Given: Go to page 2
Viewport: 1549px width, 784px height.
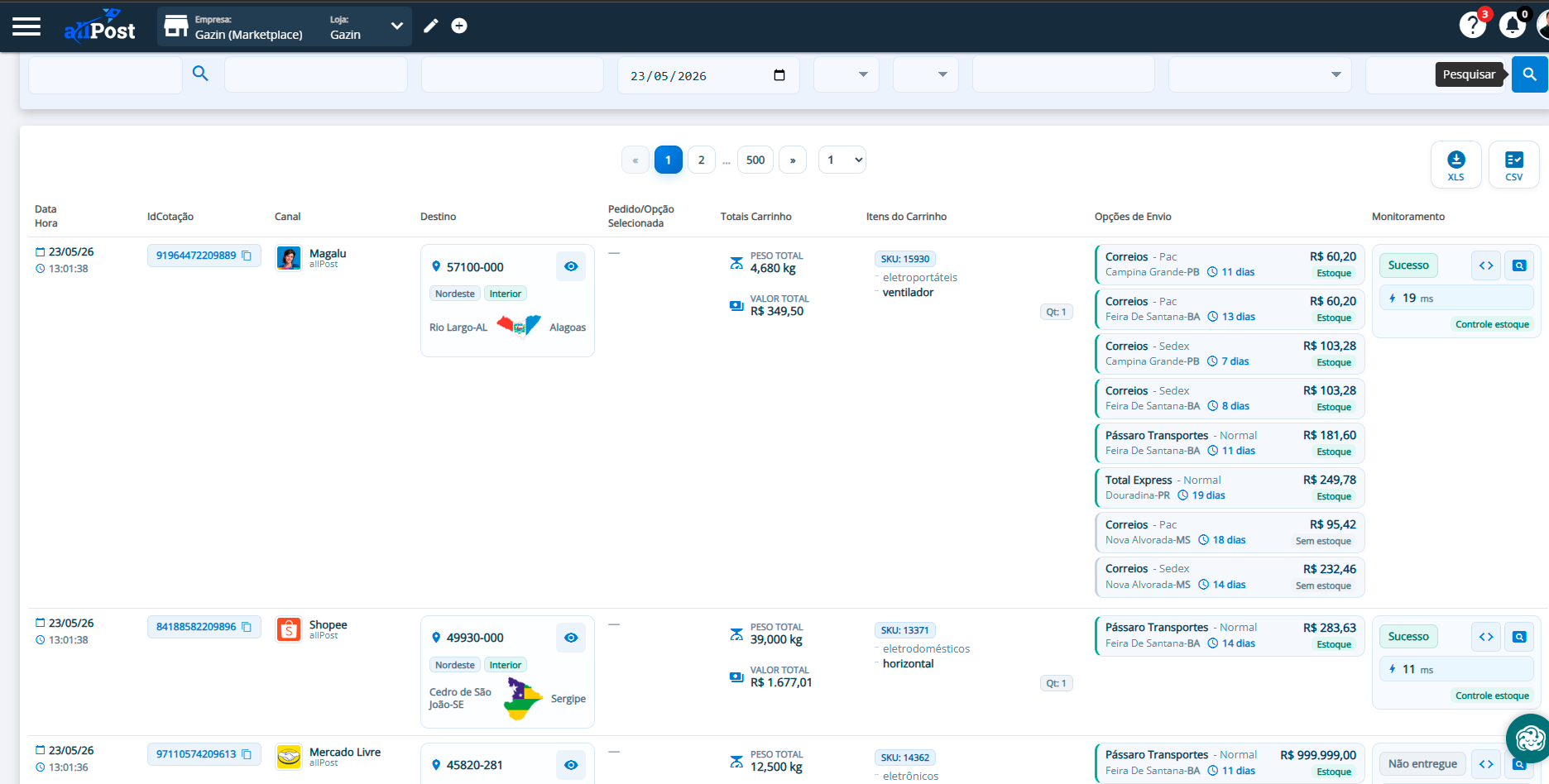Looking at the screenshot, I should (x=702, y=160).
